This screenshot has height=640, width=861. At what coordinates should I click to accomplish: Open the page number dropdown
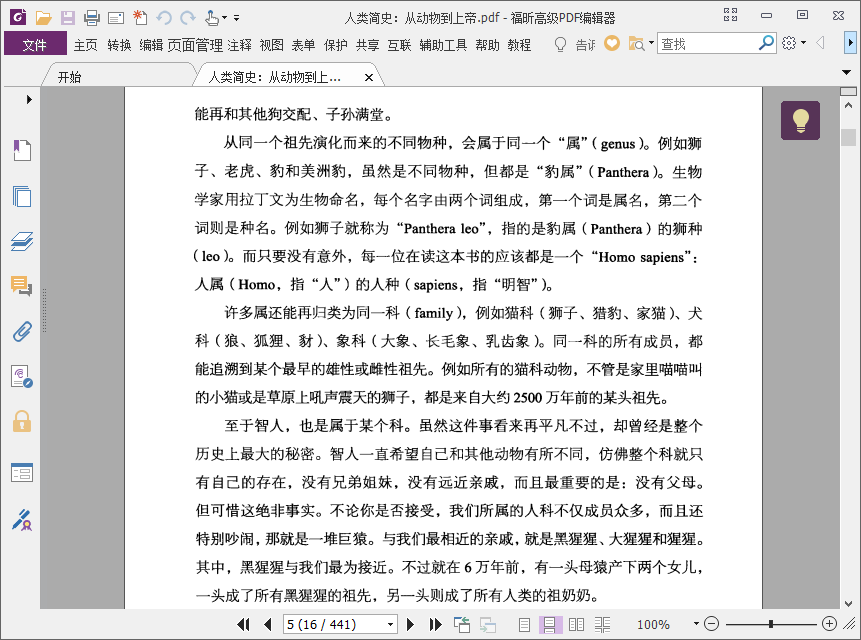pyautogui.click(x=390, y=625)
